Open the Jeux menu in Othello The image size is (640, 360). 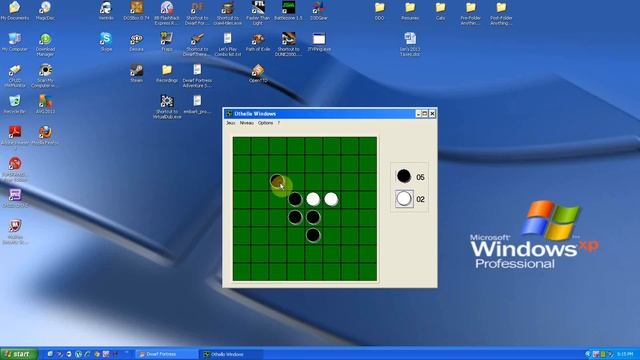(231, 123)
